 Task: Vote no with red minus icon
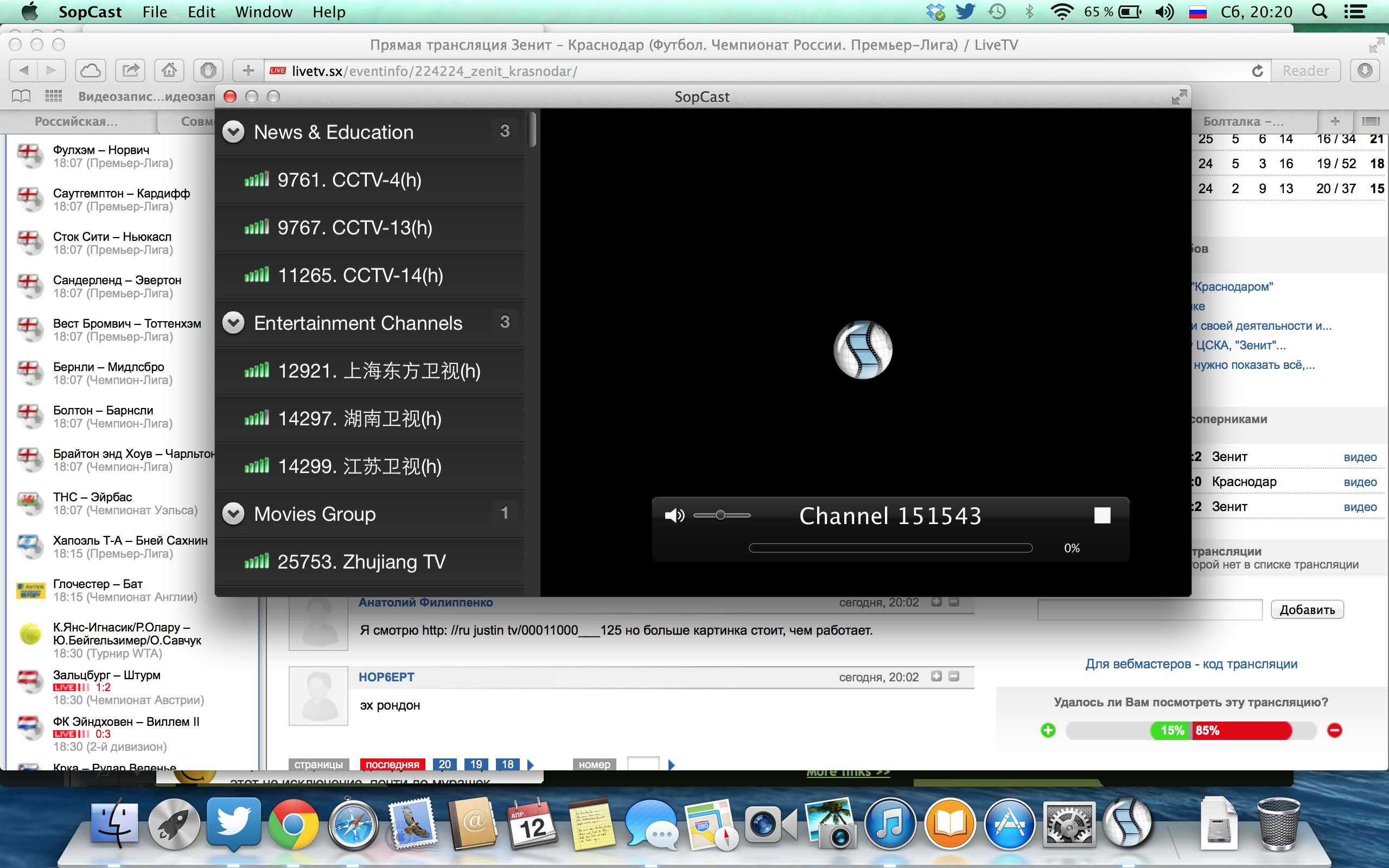click(x=1335, y=730)
